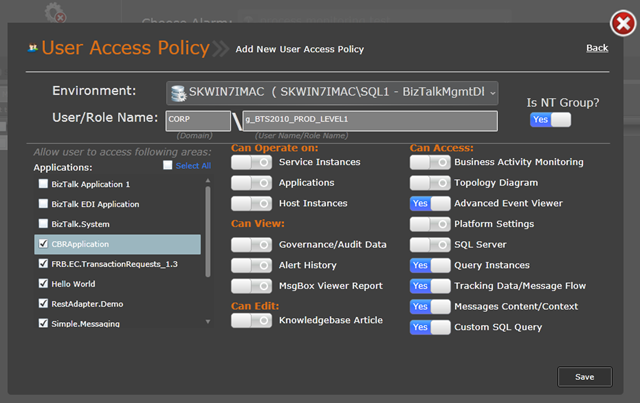640x403 pixels.
Task: Uncheck FRB.EC.TransactionRequests_1.3 checkbox
Action: [43, 263]
